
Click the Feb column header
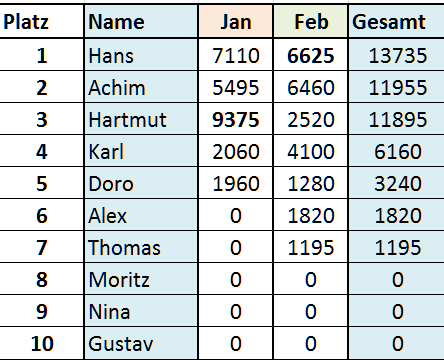tap(311, 22)
